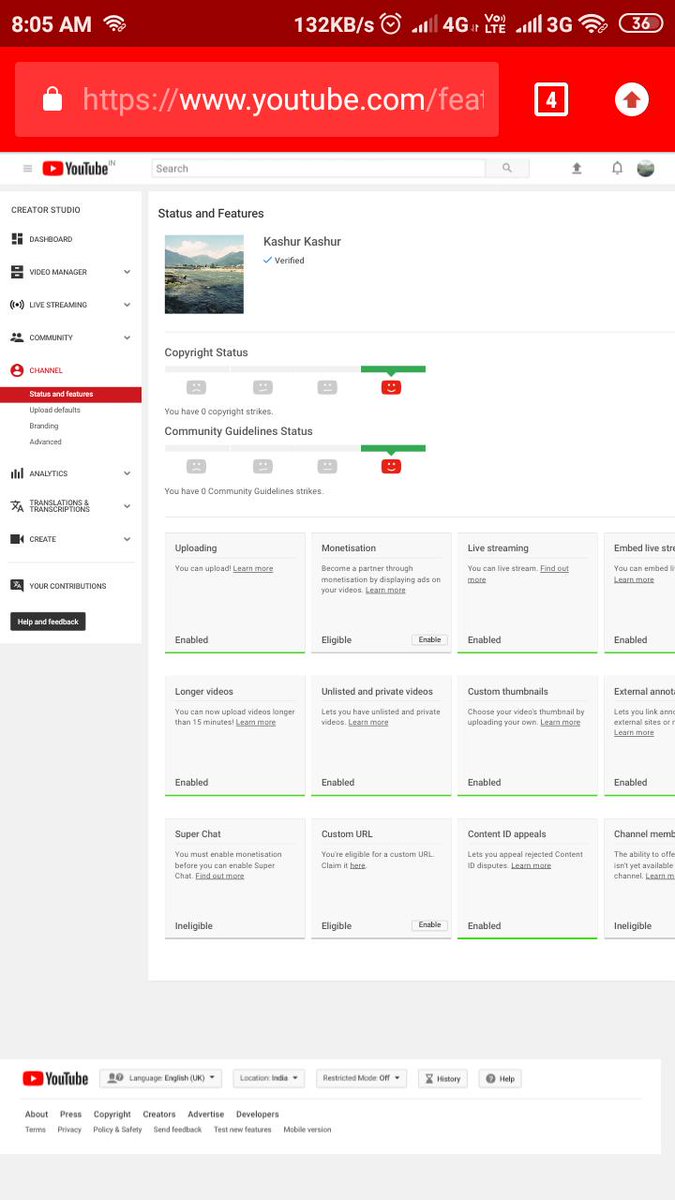The width and height of the screenshot is (675, 1200).
Task: Click the Live Streaming broadcast icon
Action: (x=17, y=305)
